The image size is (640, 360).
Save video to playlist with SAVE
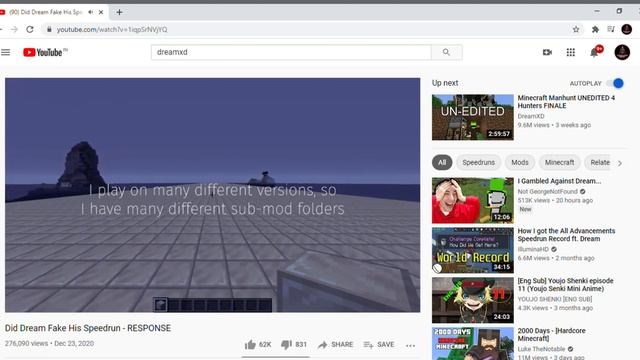pyautogui.click(x=379, y=344)
